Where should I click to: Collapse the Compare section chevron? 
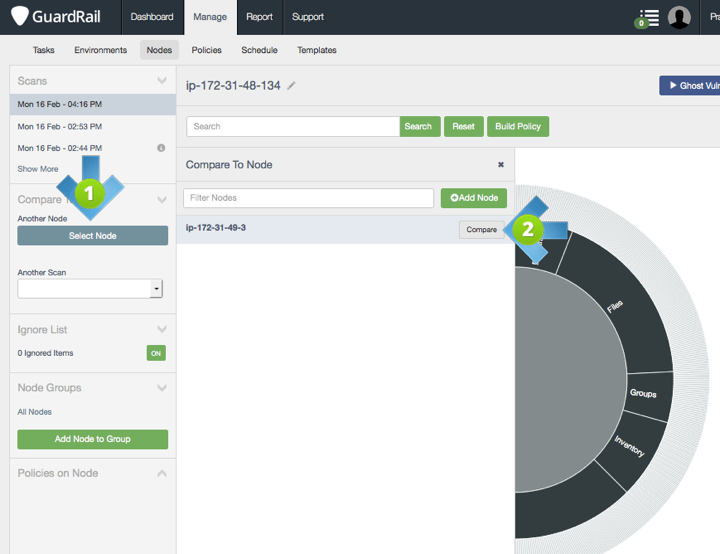162,199
